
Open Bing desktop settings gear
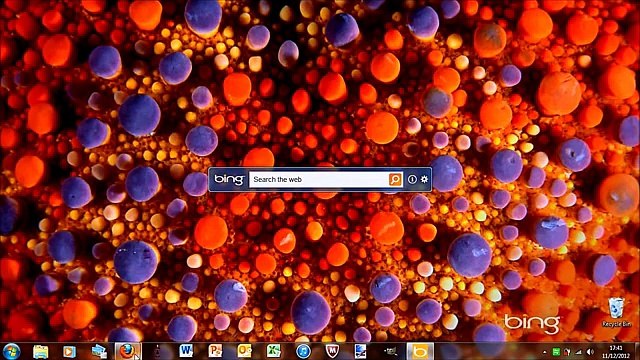click(424, 179)
